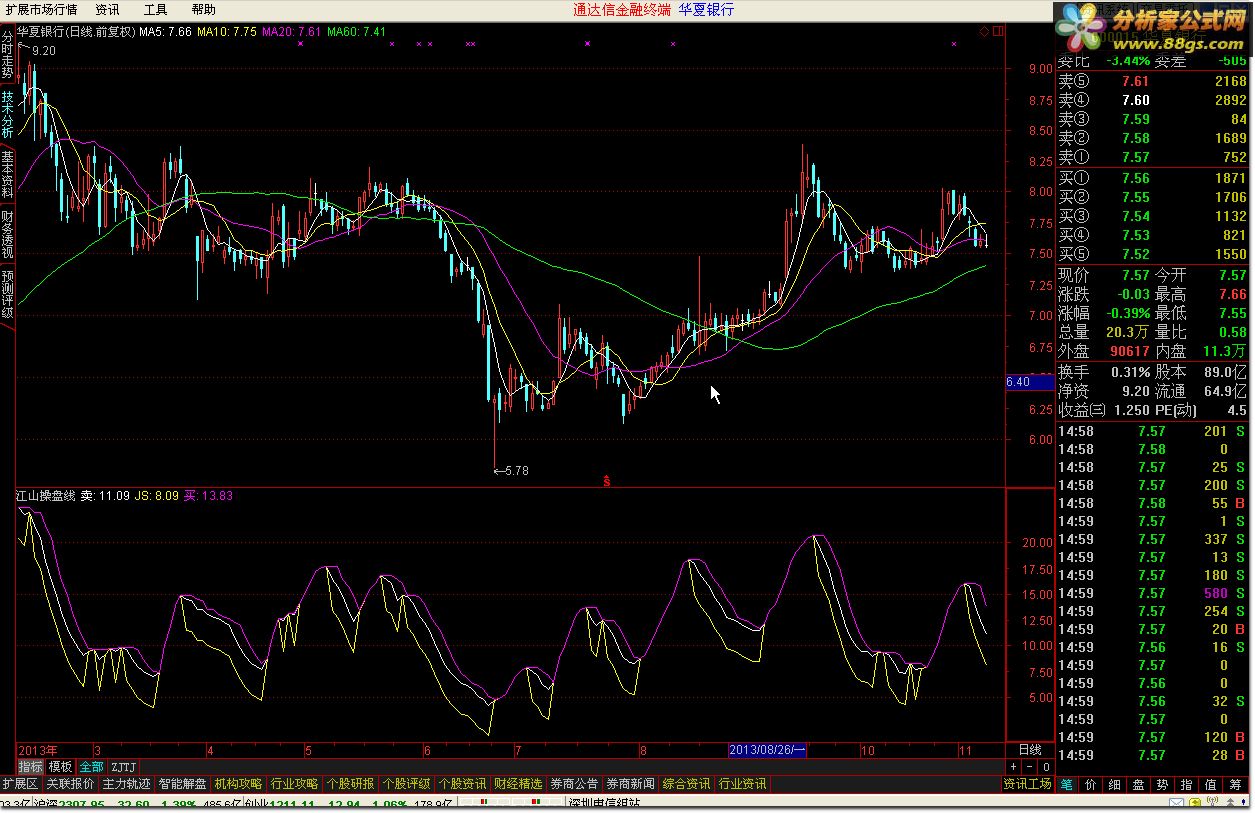Click 买① price 7.56
Viewport: 1255px width, 813px height.
[x=1135, y=178]
